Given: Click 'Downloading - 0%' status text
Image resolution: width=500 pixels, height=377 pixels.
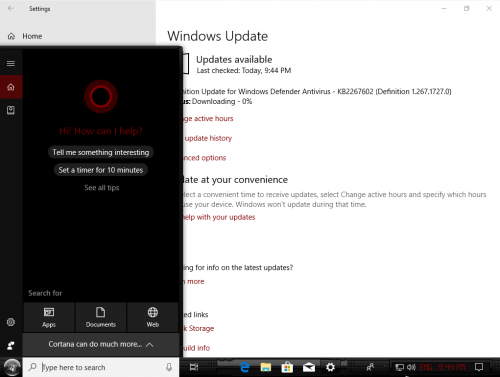Looking at the screenshot, I should pos(222,101).
